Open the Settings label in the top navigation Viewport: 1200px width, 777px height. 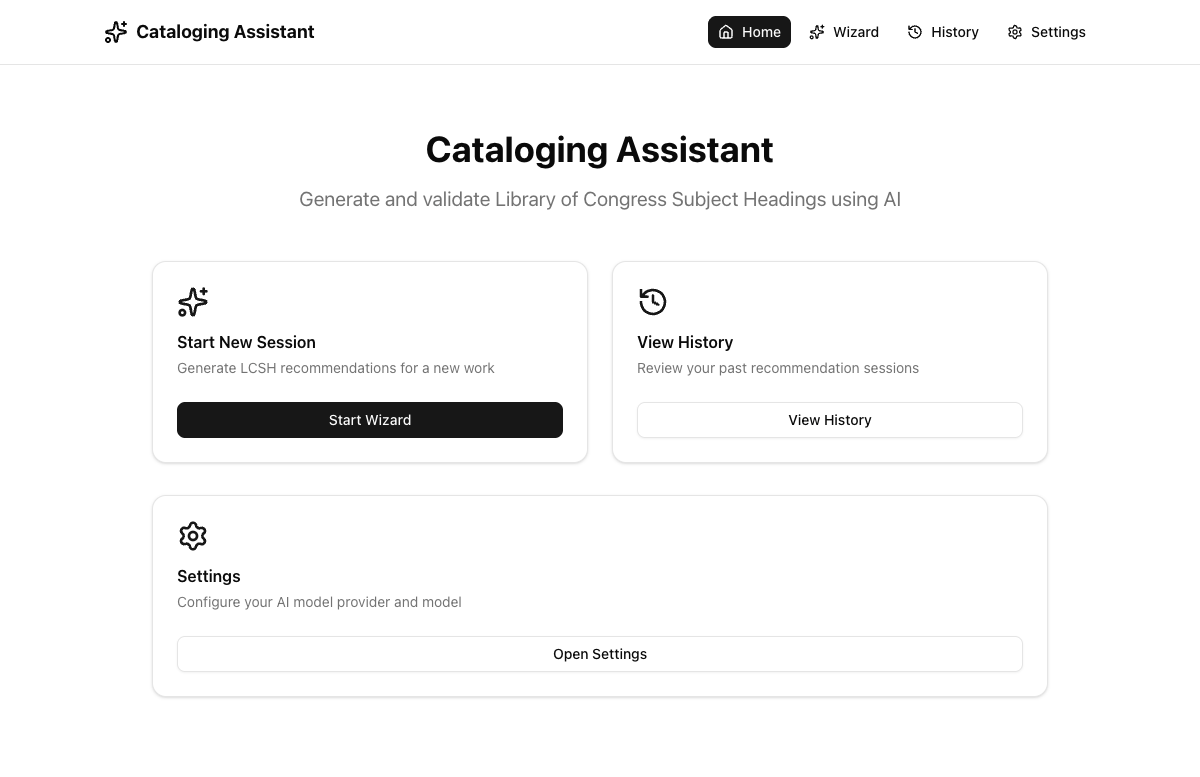click(1058, 32)
